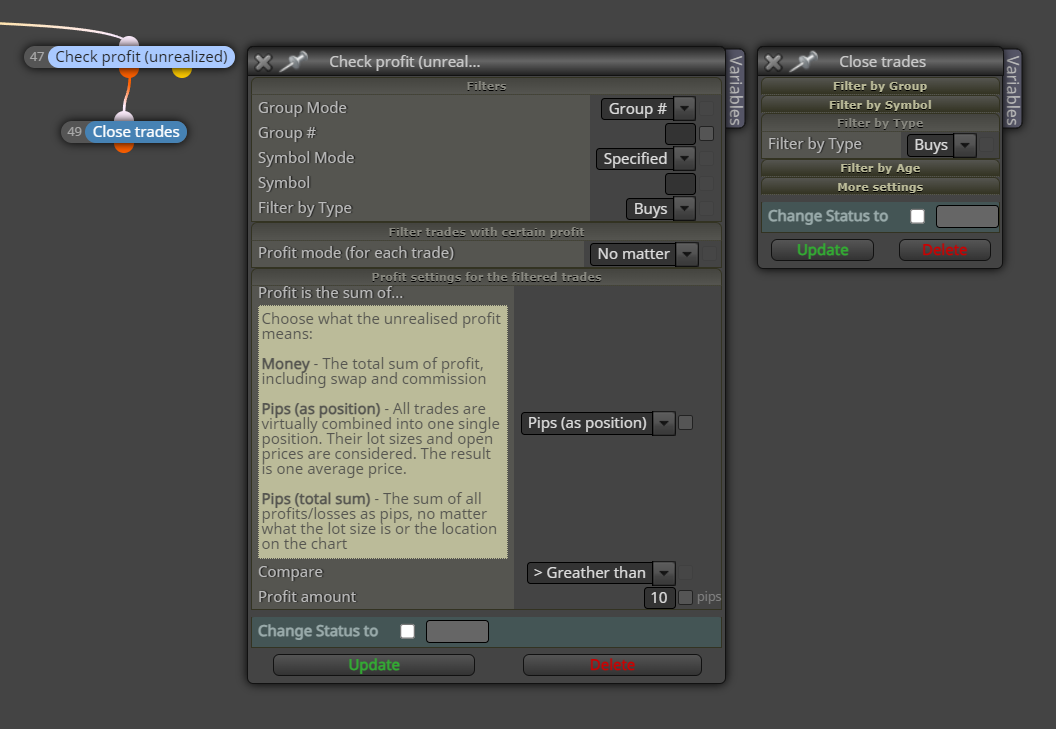Collapse Profit settings for the filtered trades header
The height and width of the screenshot is (729, 1056).
tap(486, 276)
